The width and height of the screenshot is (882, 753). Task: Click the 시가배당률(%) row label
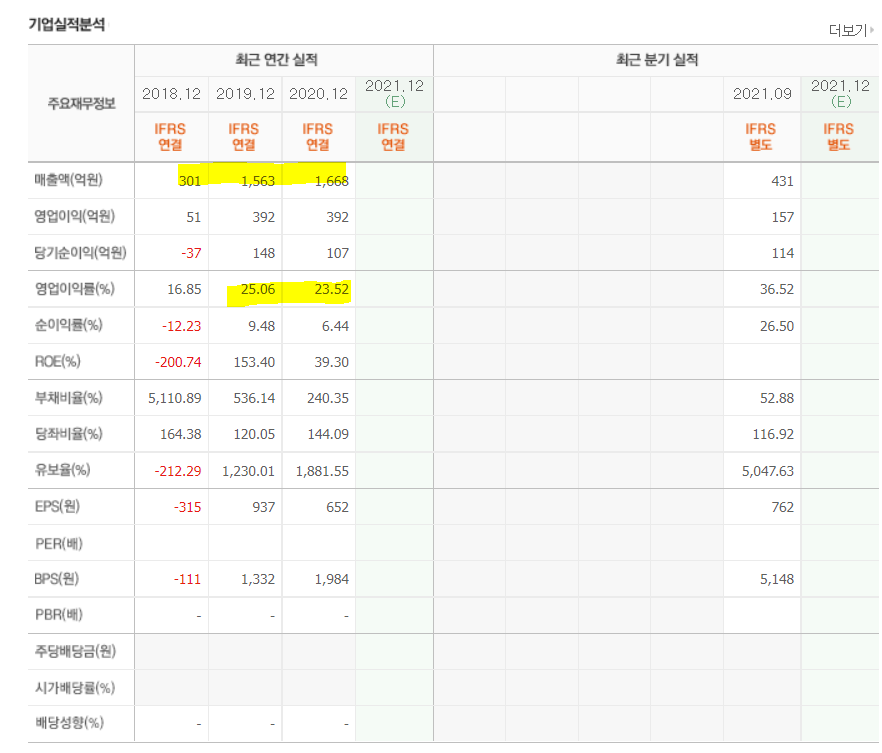[75, 688]
